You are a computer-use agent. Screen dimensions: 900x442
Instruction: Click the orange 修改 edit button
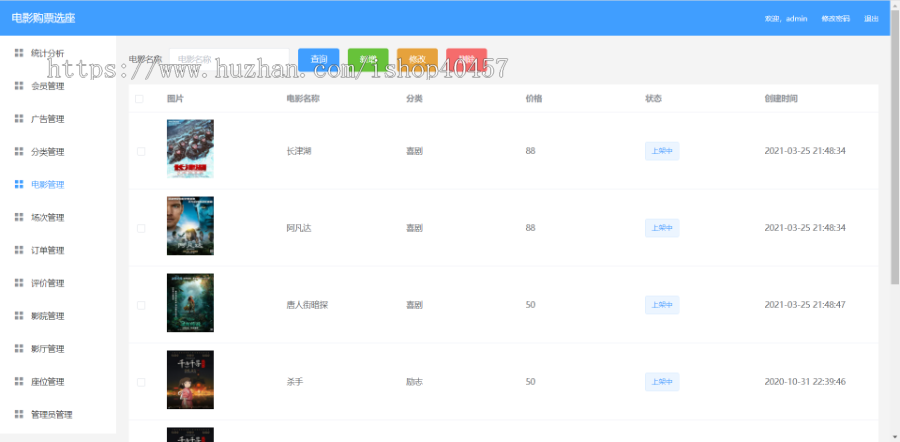[x=417, y=59]
